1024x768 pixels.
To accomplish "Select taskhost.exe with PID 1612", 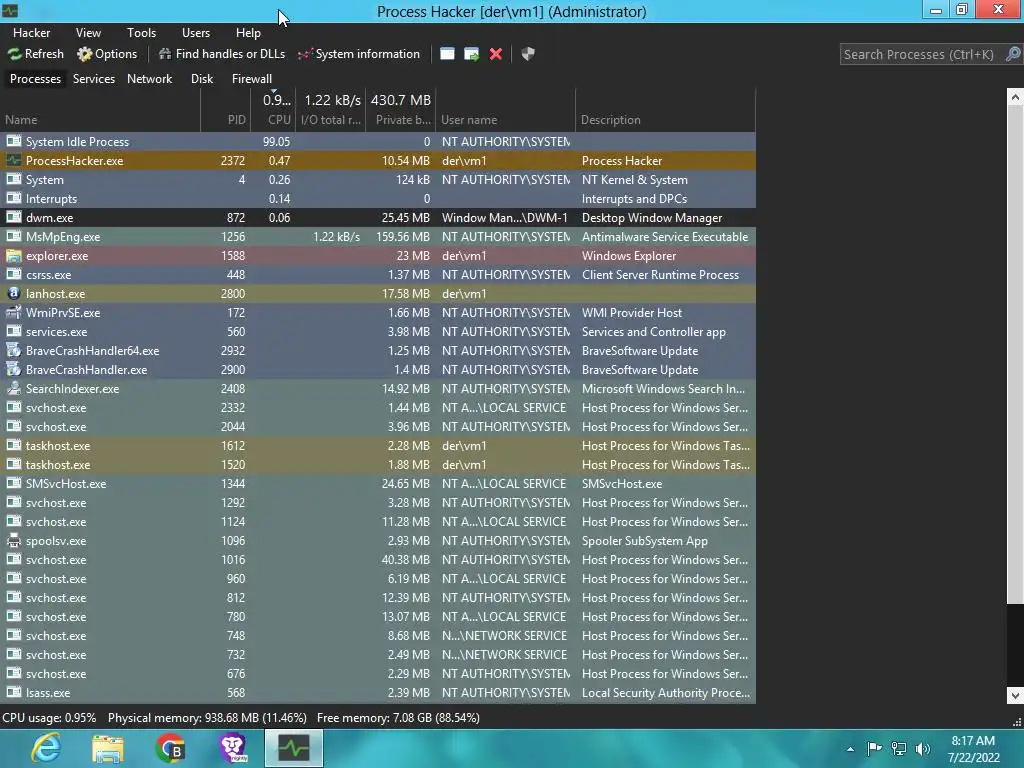I will (x=377, y=445).
